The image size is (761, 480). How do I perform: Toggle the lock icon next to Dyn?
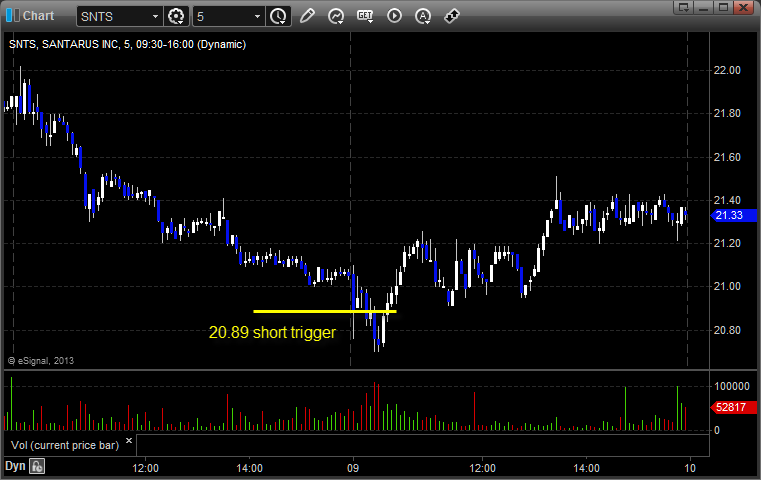37,466
